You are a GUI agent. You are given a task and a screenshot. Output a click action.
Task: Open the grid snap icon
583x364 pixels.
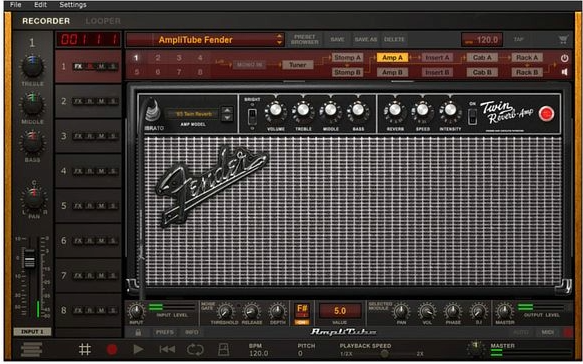[x=85, y=349]
